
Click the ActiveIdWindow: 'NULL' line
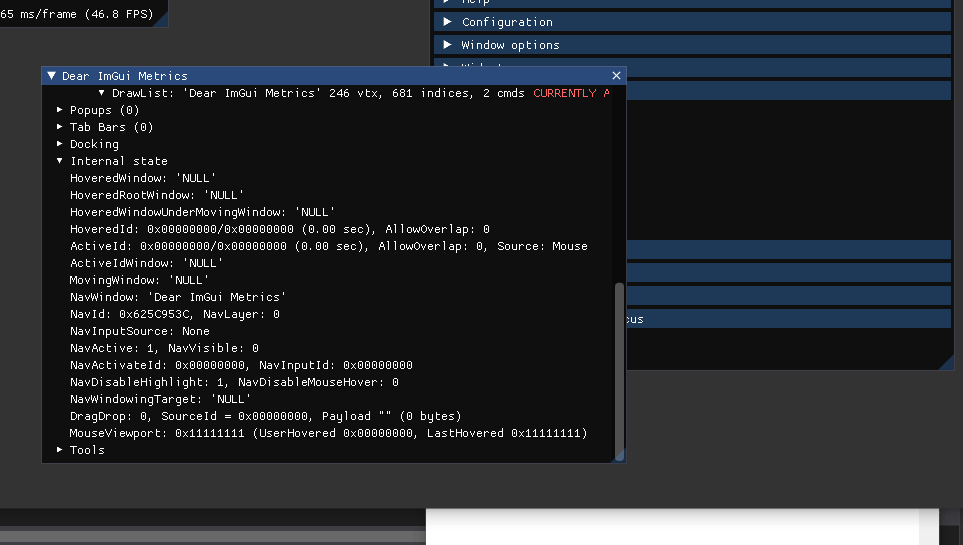coord(146,263)
